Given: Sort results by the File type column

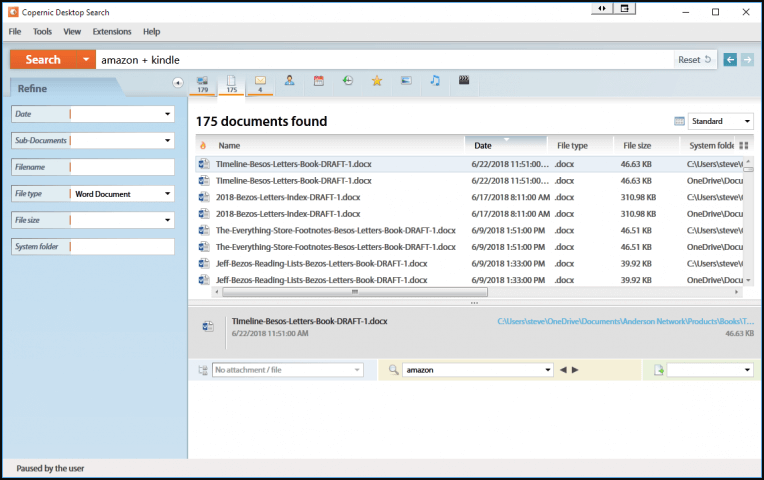Looking at the screenshot, I should pos(580,145).
